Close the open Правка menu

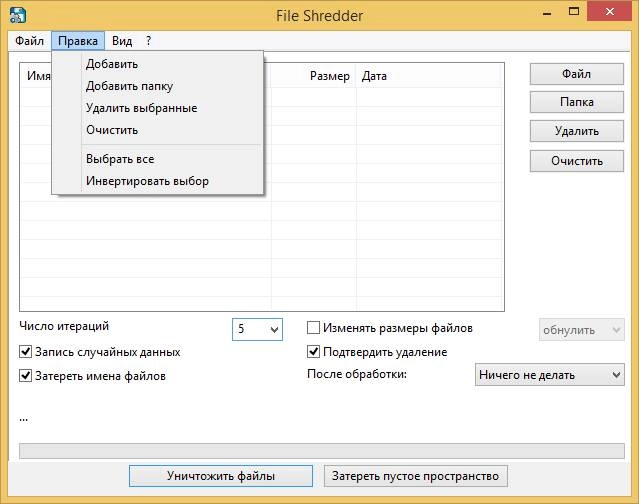pos(78,41)
